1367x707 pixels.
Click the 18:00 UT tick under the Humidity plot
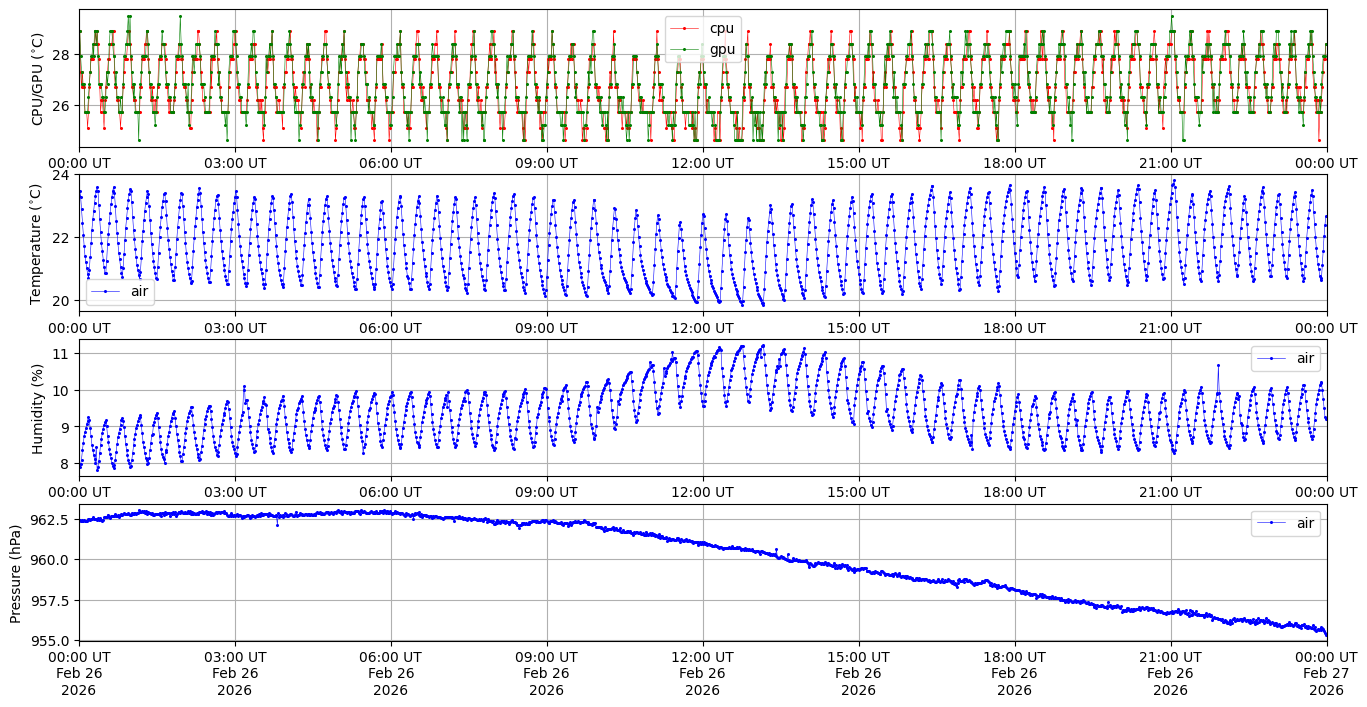click(1014, 492)
